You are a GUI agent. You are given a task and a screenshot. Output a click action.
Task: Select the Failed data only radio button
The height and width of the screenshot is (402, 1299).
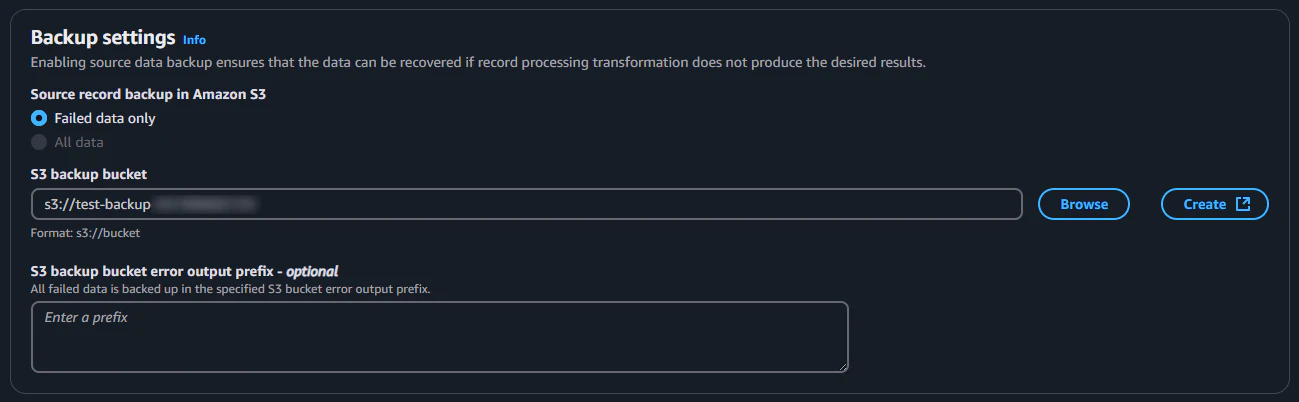[x=39, y=118]
